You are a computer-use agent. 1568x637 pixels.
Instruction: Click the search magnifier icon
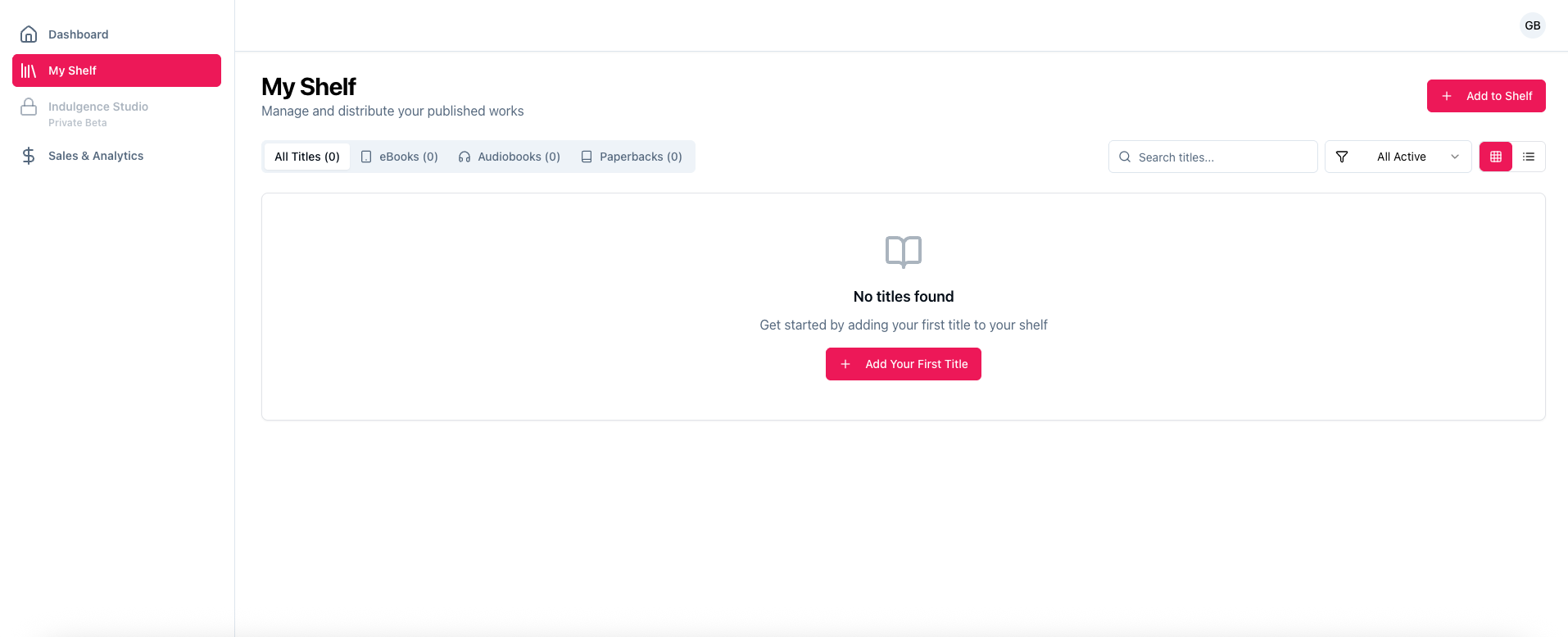coord(1125,157)
